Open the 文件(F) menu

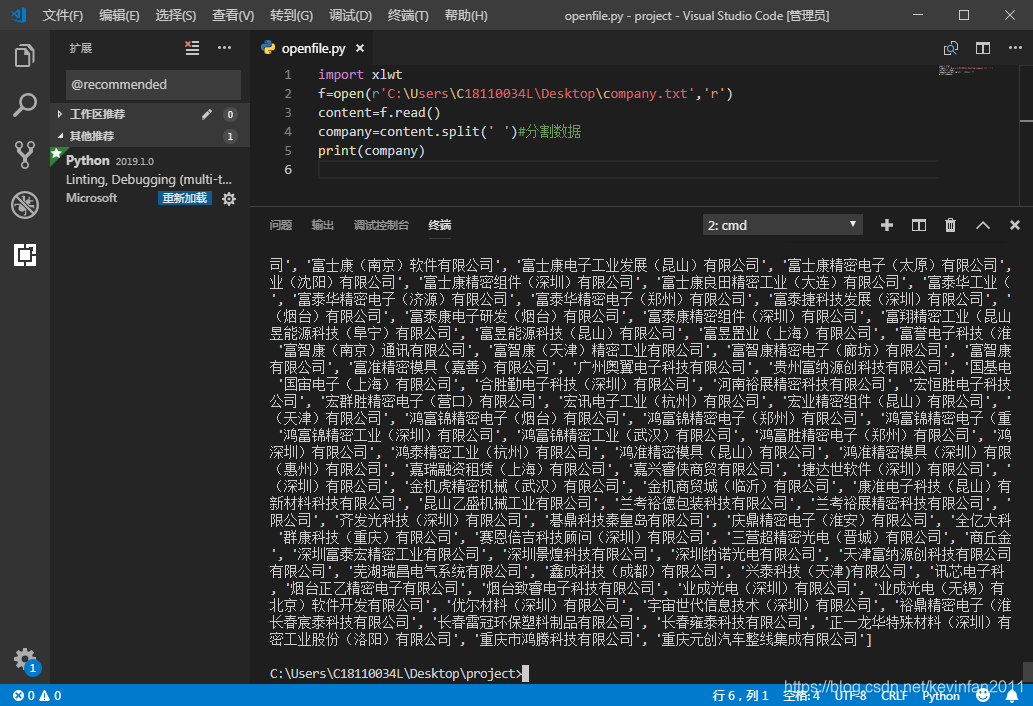(63, 15)
